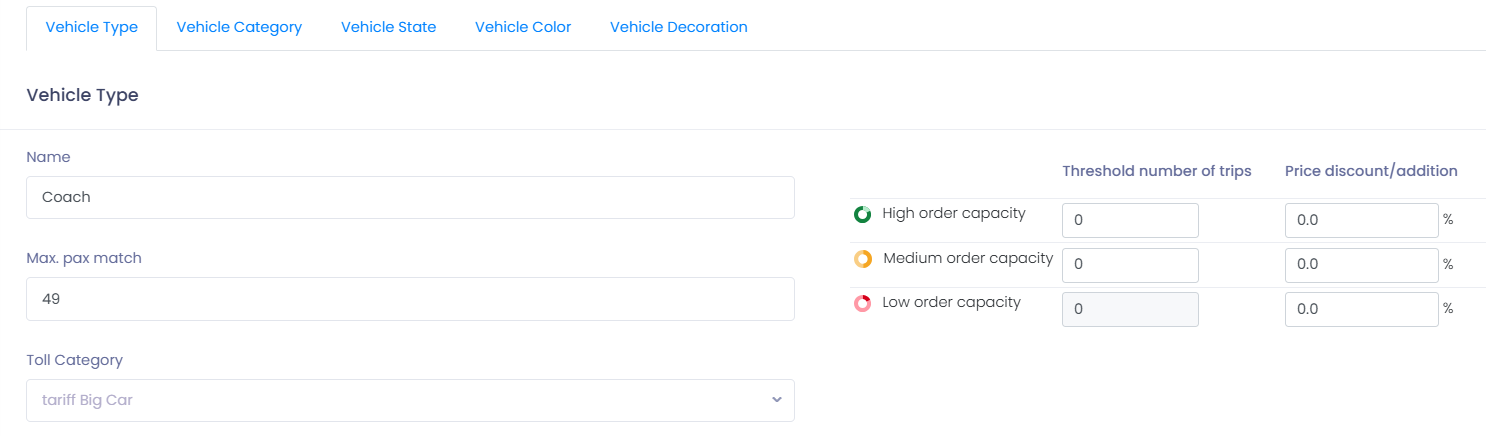Edit High order capacity threshold trips field
This screenshot has width=1486, height=436.
click(1130, 220)
